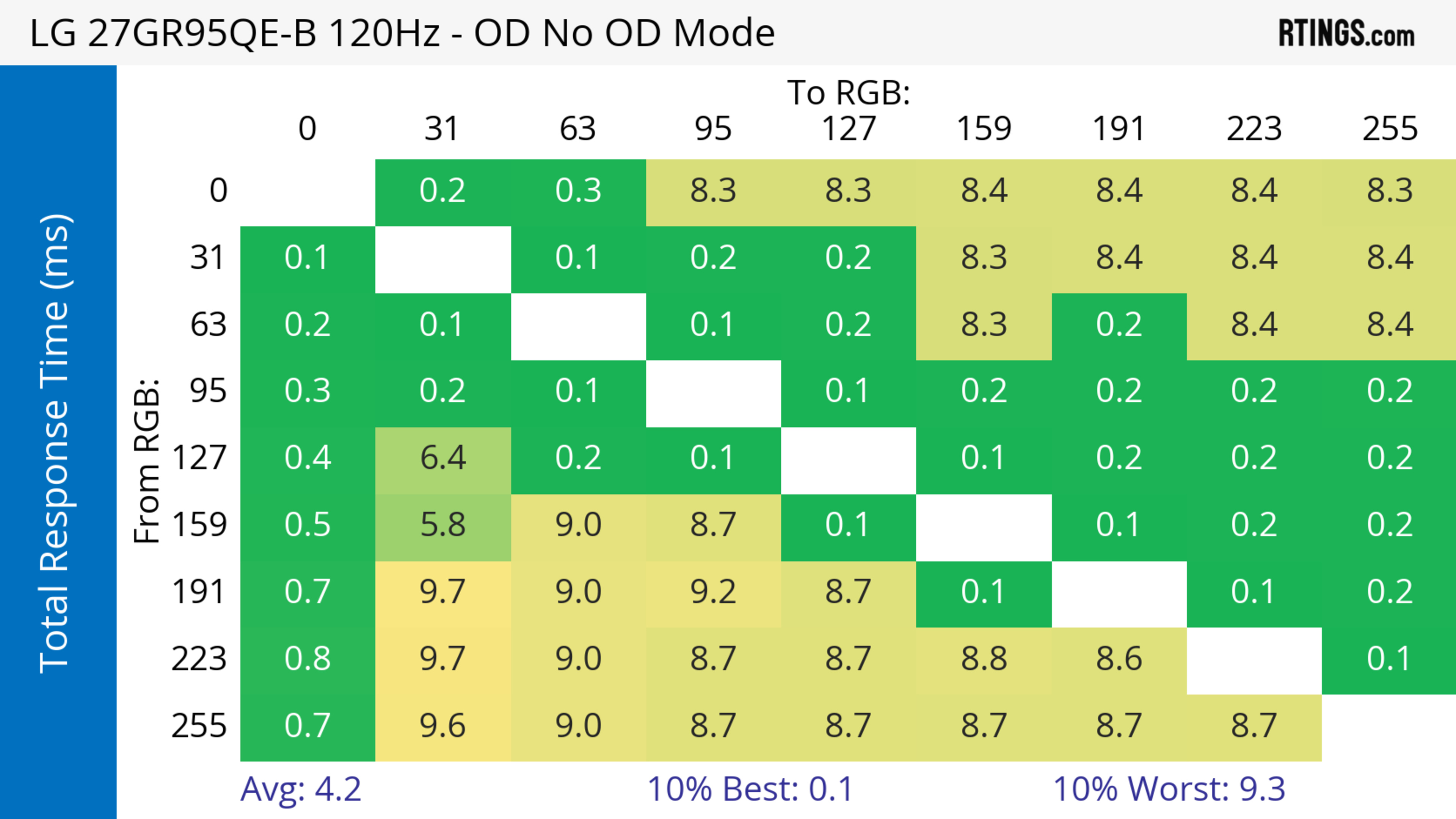Viewport: 1456px width, 819px height.
Task: Click the vertical "From RGB:" label
Action: [x=147, y=461]
